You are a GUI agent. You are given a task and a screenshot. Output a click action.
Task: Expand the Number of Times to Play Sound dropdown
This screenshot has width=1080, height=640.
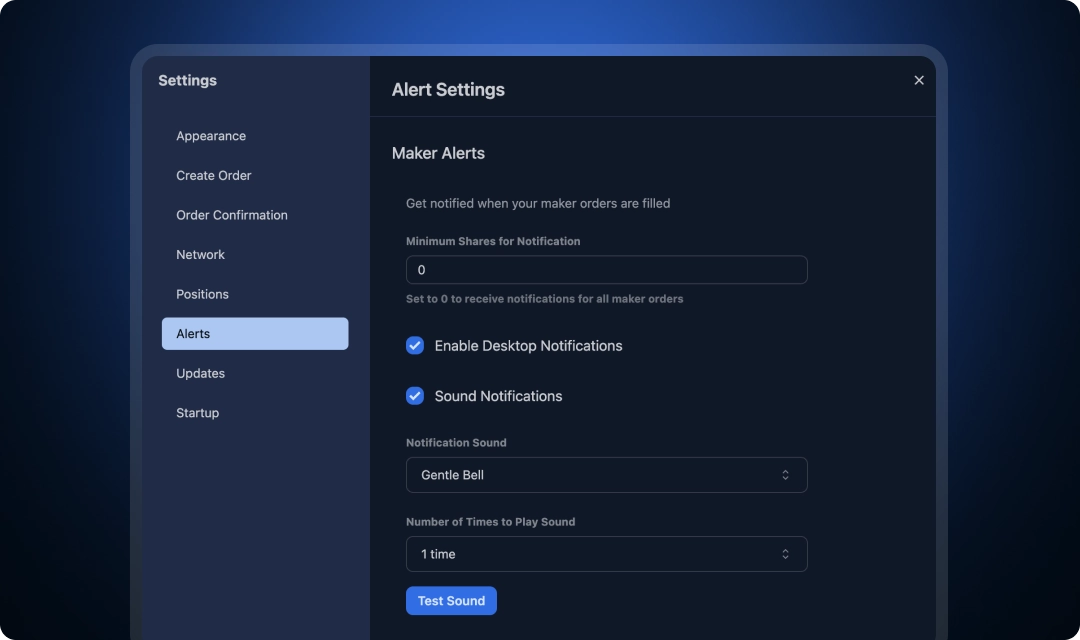(606, 553)
